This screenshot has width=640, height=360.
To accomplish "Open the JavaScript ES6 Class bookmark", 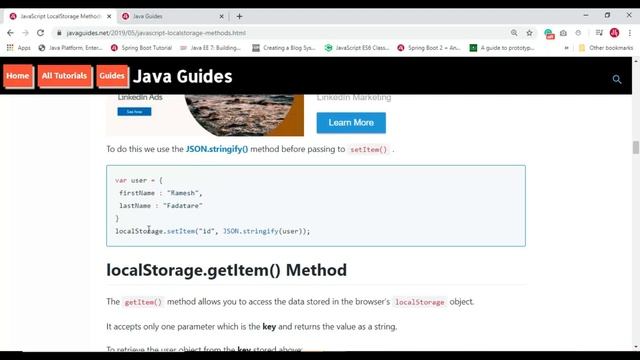I will click(357, 48).
